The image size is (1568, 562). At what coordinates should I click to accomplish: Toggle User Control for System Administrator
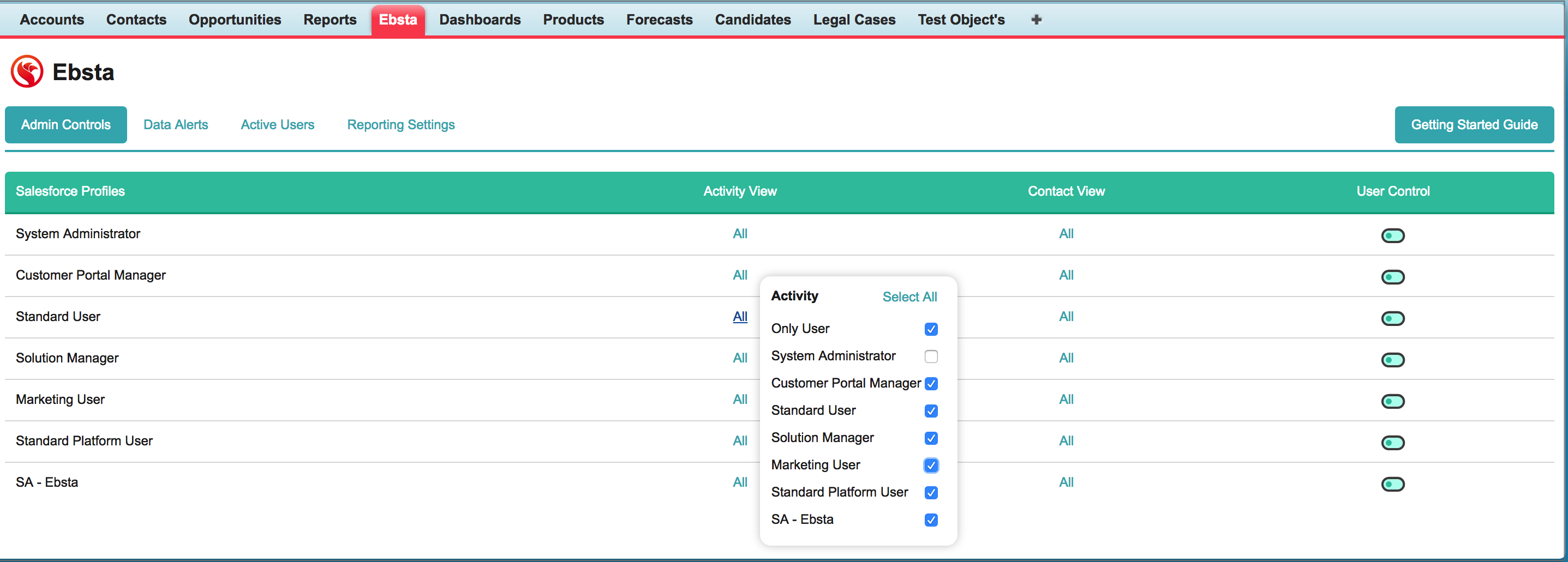[1392, 235]
